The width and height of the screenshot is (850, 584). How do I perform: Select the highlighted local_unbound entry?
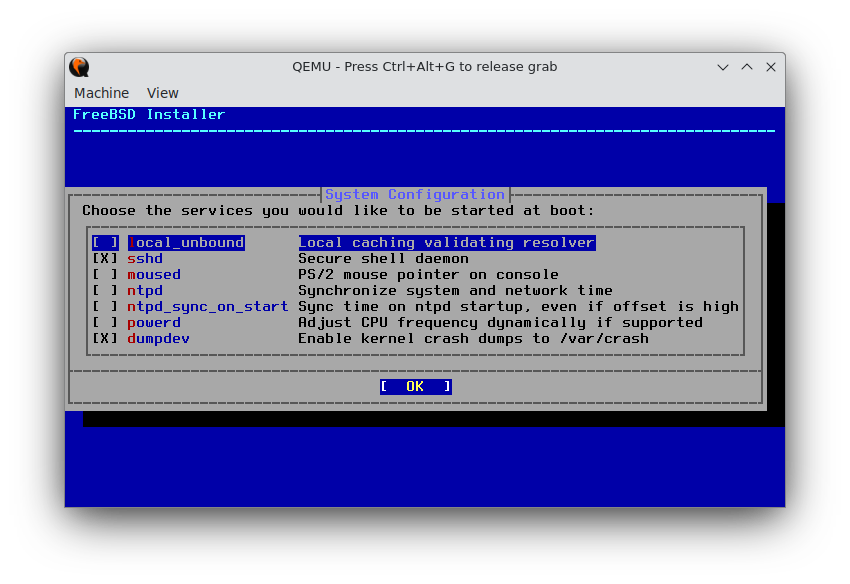[x=186, y=242]
